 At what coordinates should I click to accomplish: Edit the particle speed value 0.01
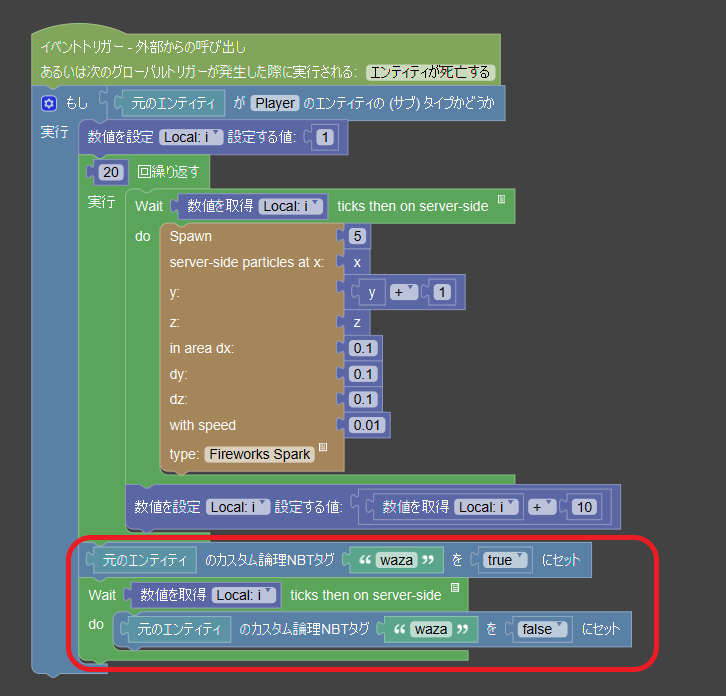365,425
